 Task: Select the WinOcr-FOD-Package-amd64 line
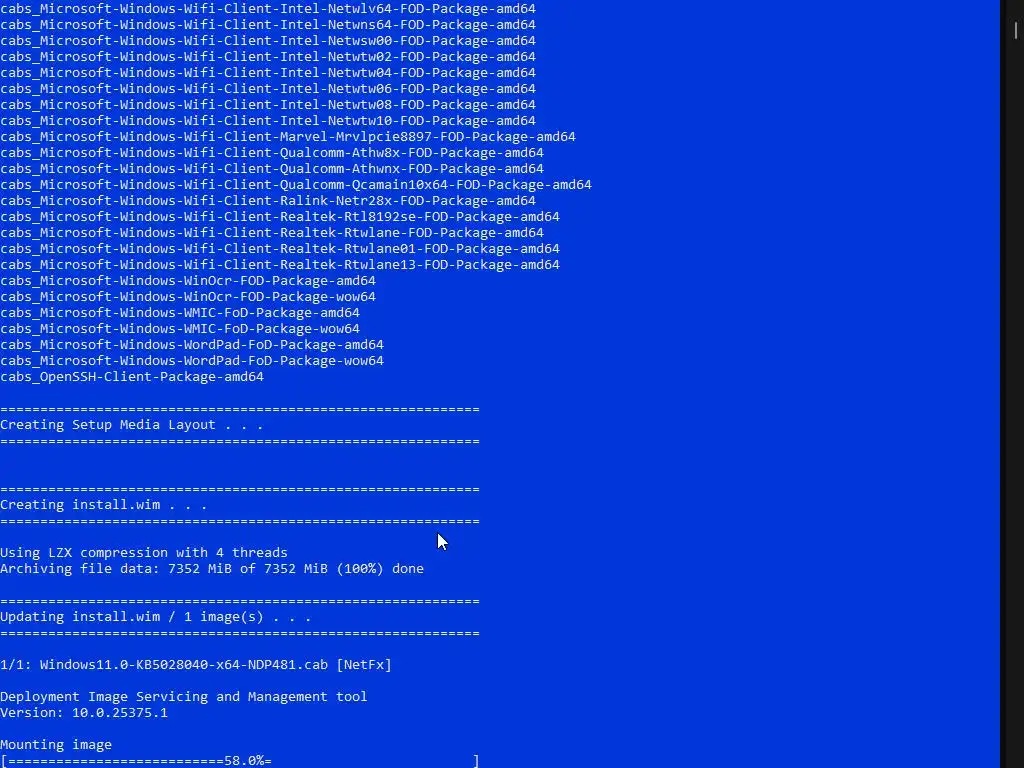pyautogui.click(x=188, y=281)
